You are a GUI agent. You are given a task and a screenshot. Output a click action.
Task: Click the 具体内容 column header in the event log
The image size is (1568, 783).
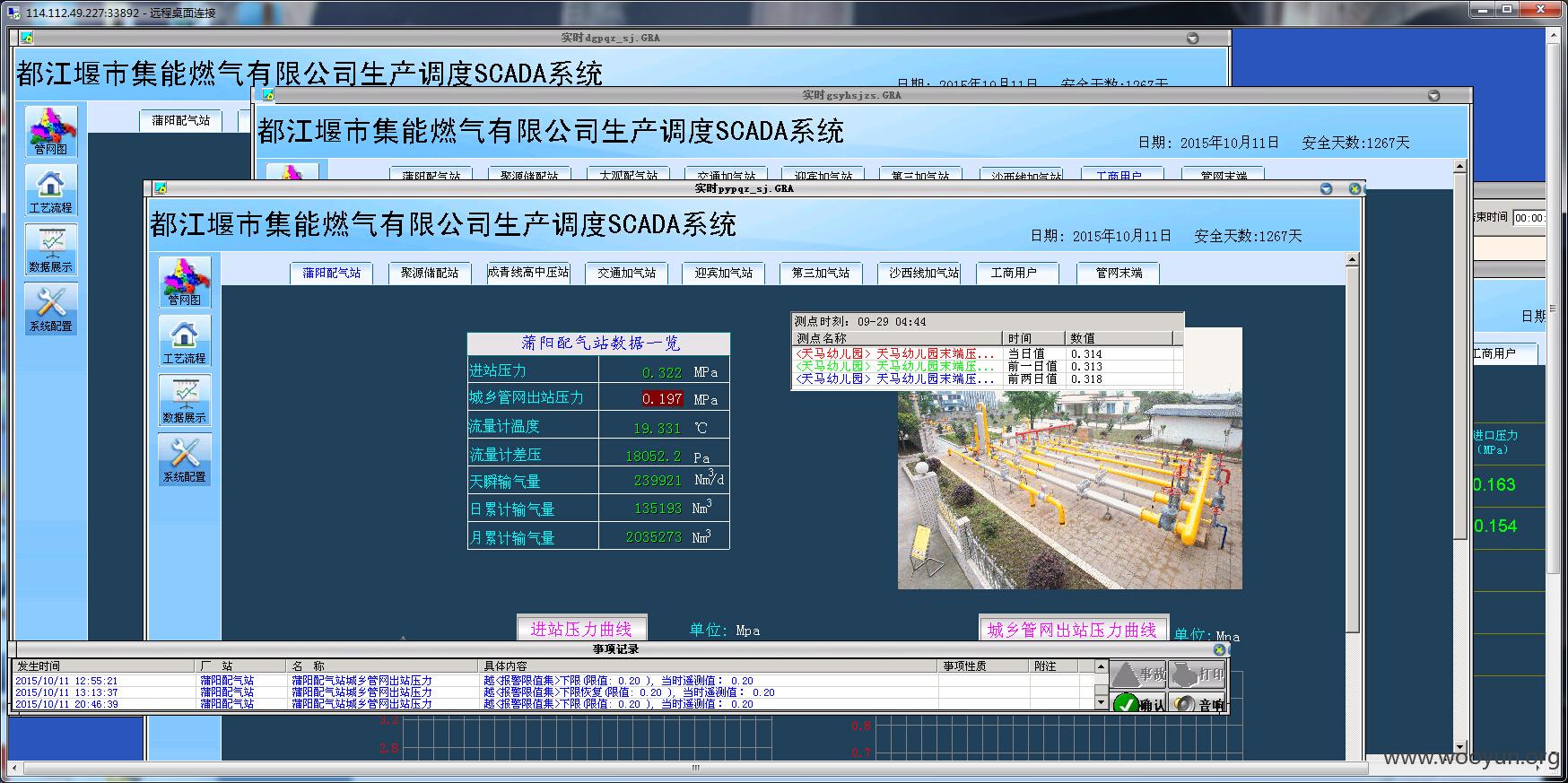(709, 666)
